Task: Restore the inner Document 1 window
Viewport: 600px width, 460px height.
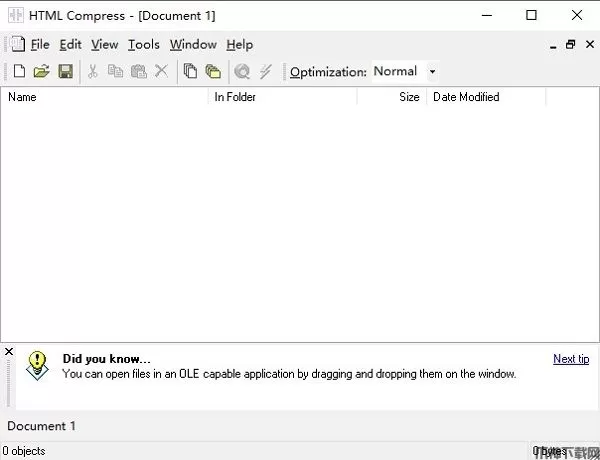Action: click(x=571, y=45)
